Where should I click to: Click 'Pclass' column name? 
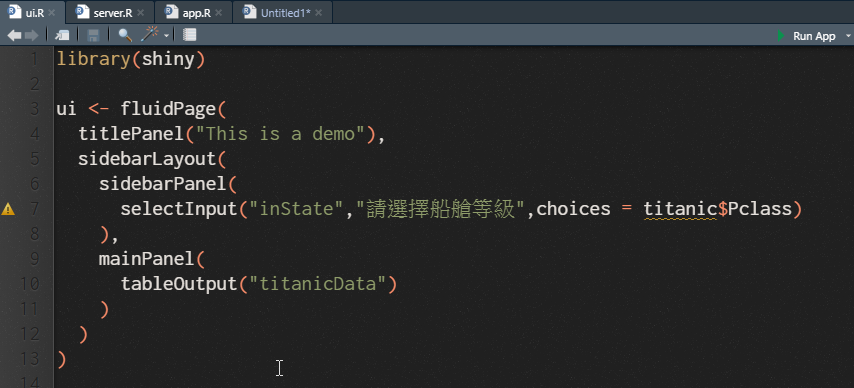click(x=759, y=209)
